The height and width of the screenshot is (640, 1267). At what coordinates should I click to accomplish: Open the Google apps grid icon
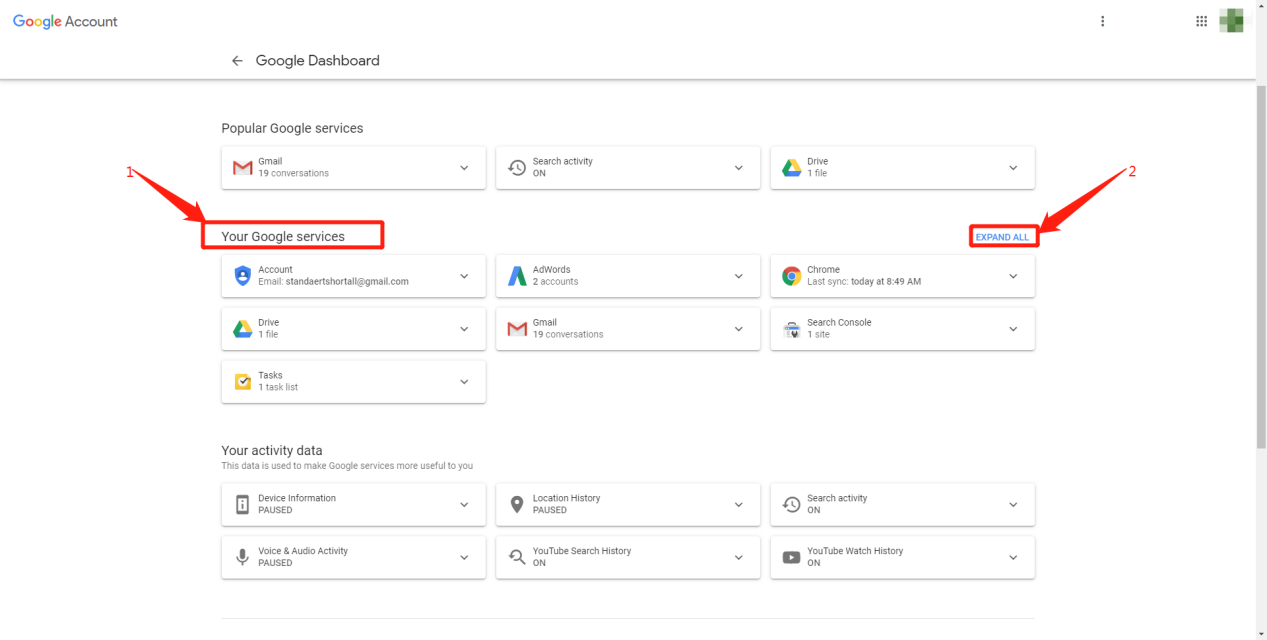click(1201, 21)
